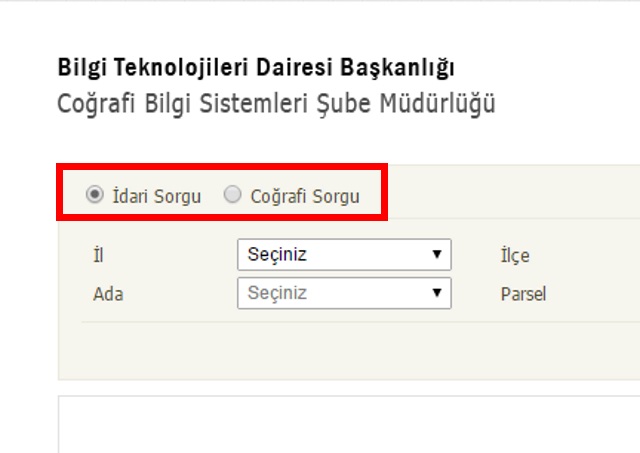Open the İl Seçiniz dropdown
Viewport: 640px width, 453px height.
344,255
